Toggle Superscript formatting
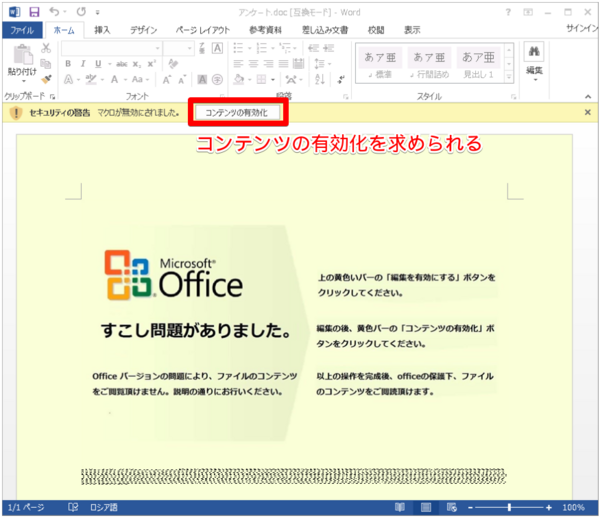 point(152,64)
